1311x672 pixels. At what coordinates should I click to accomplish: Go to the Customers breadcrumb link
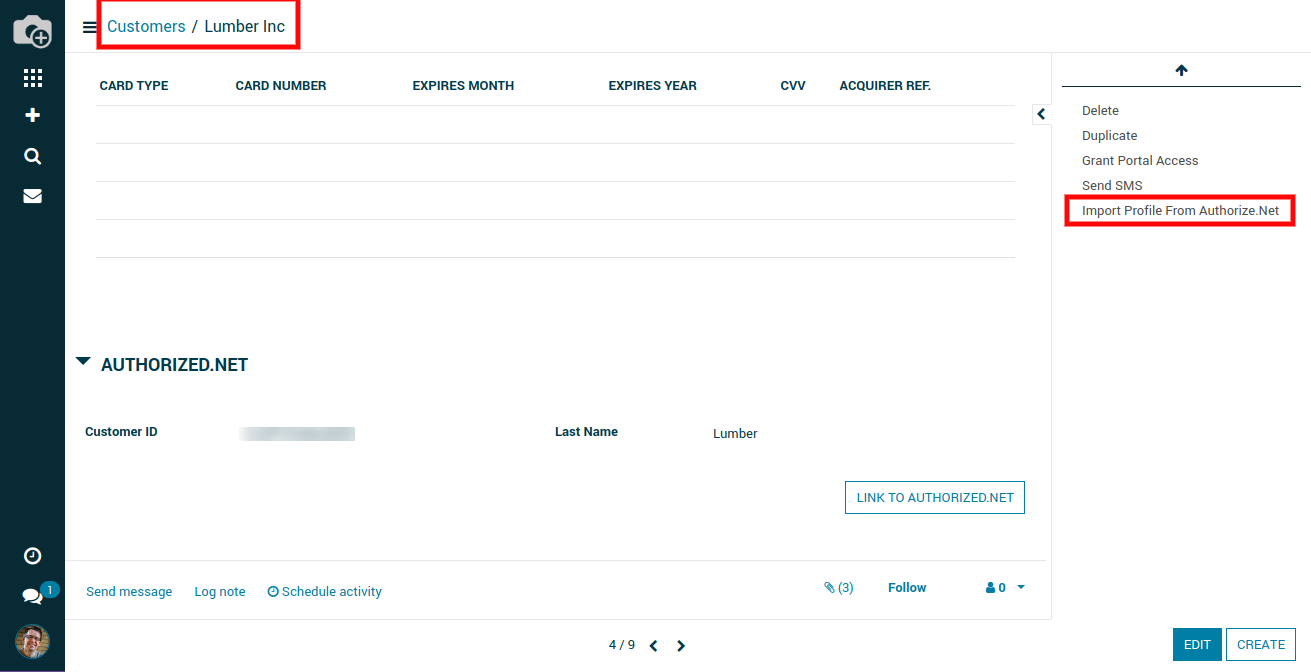pos(146,27)
